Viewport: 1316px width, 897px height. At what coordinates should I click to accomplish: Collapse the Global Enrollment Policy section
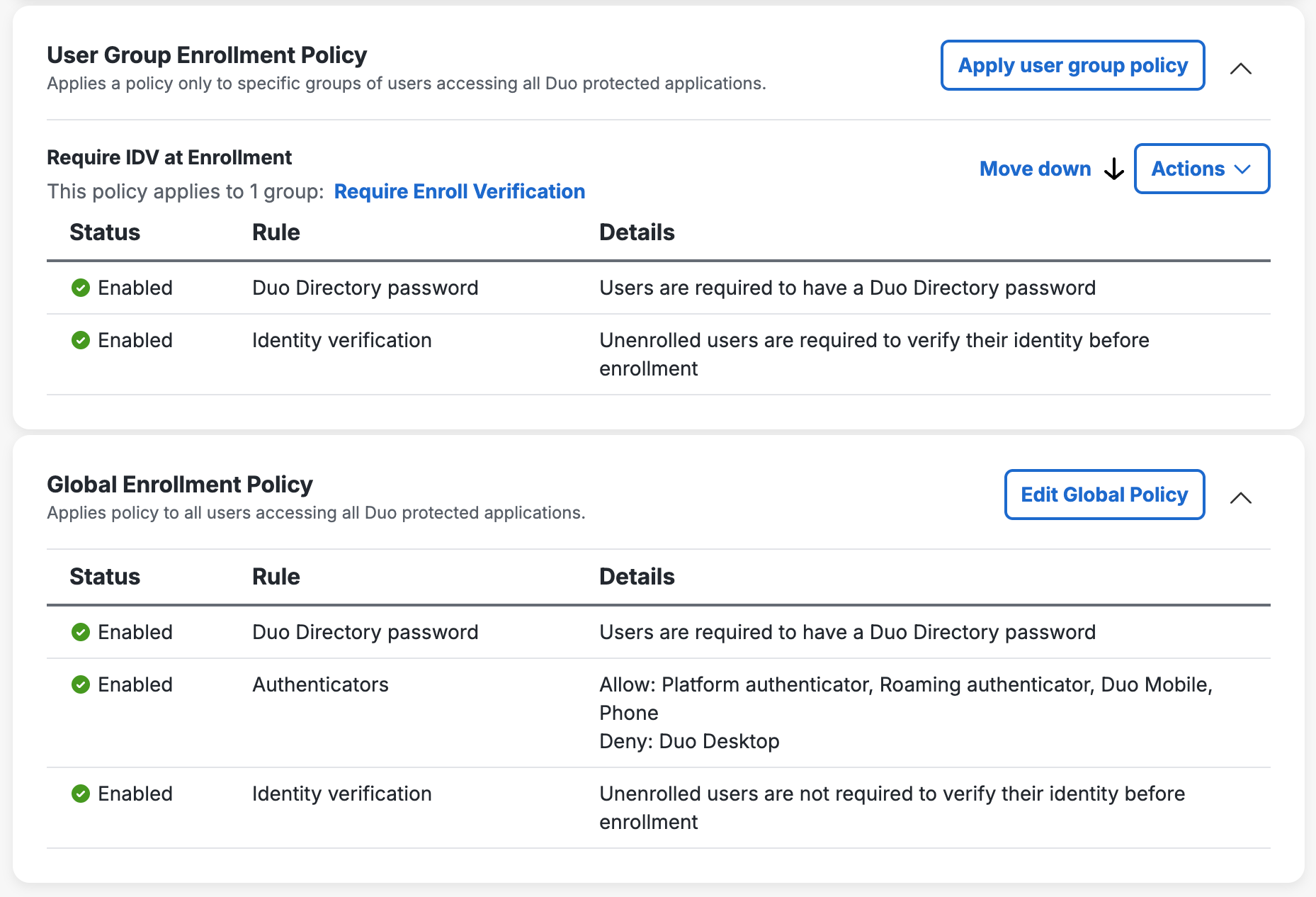1242,498
